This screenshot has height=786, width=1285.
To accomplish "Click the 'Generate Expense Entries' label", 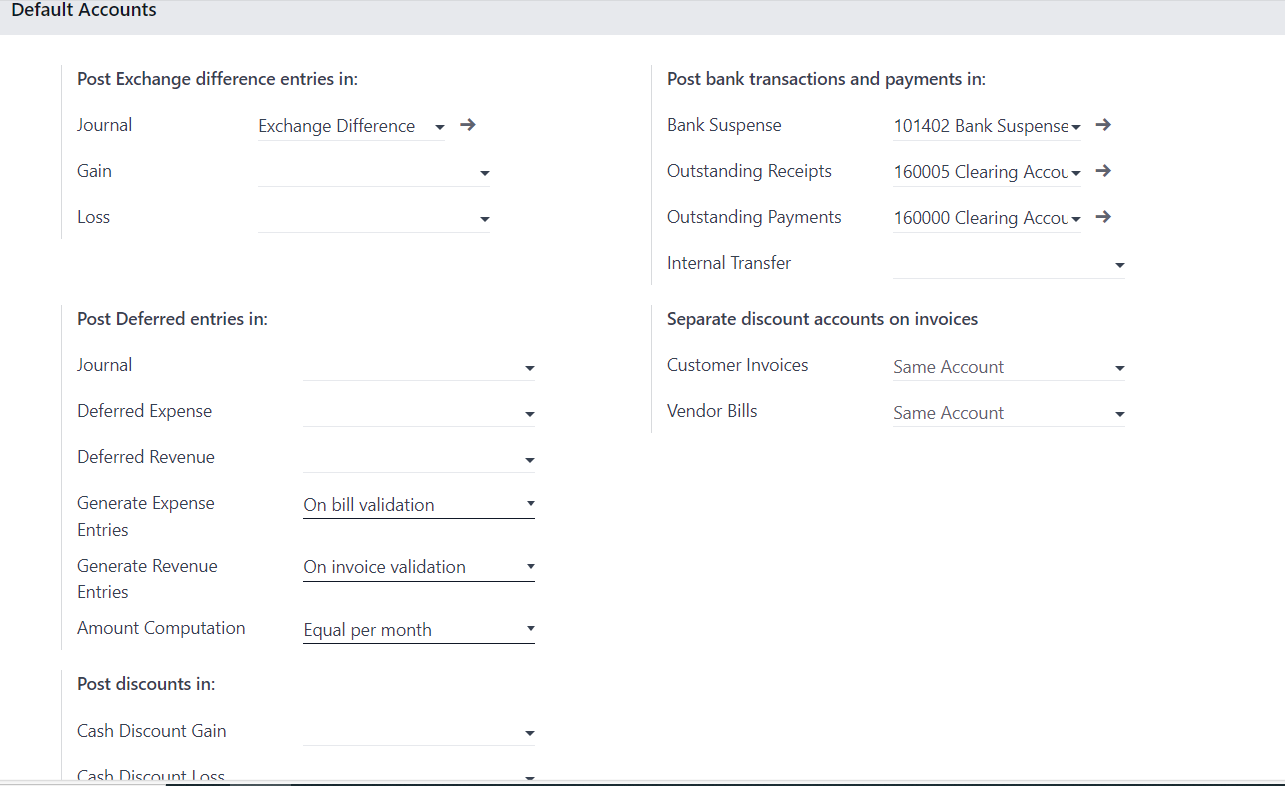I will [146, 516].
